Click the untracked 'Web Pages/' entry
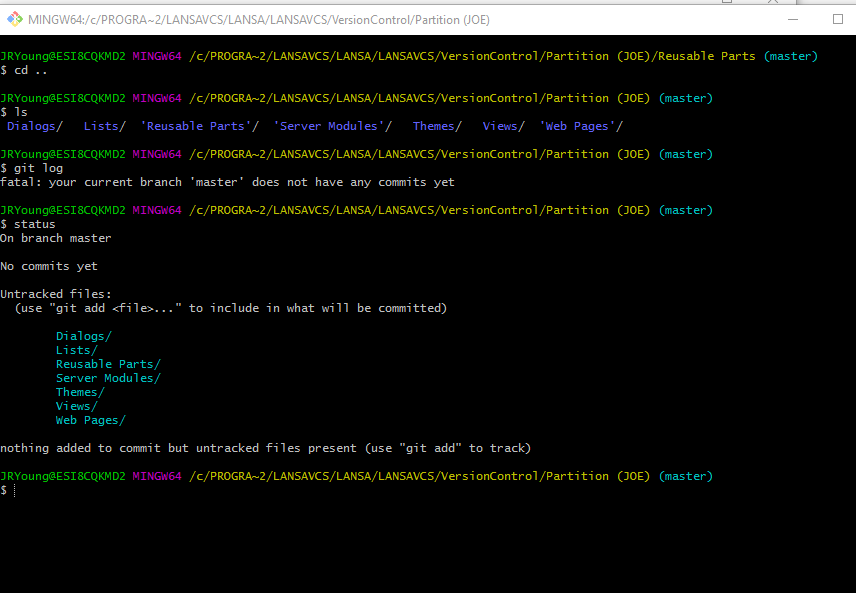Viewport: 856px width, 593px height. pyautogui.click(x=89, y=419)
